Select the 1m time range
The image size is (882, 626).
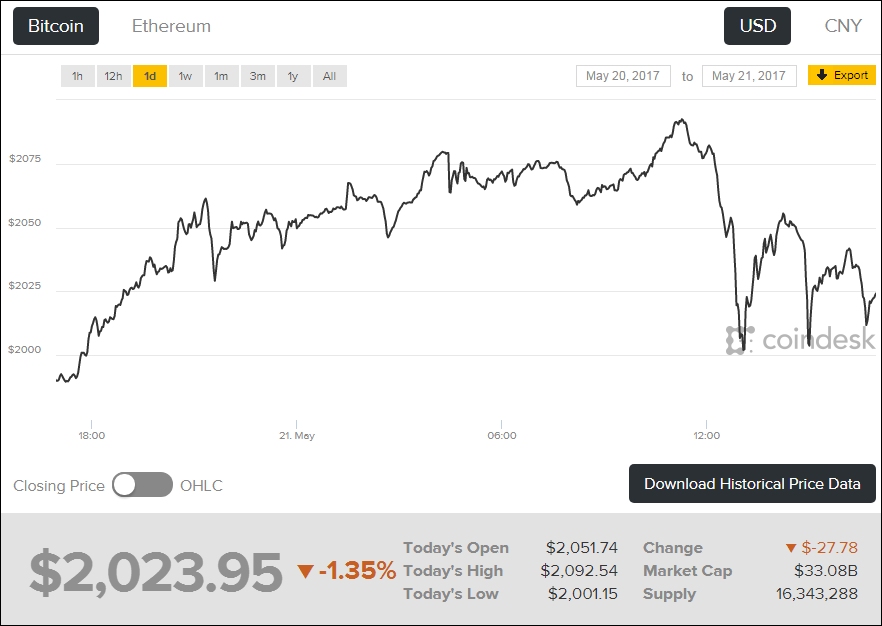point(221,76)
